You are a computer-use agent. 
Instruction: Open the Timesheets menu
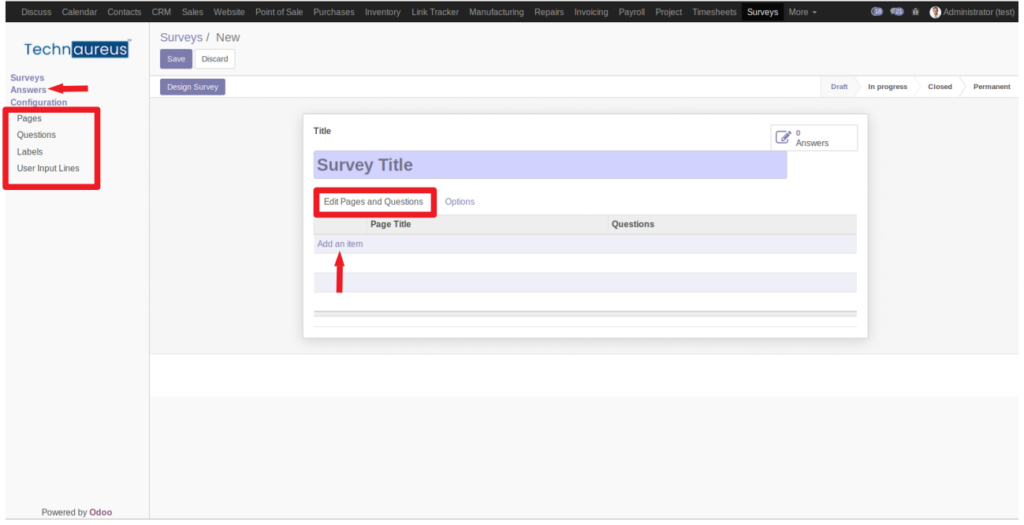click(x=714, y=12)
